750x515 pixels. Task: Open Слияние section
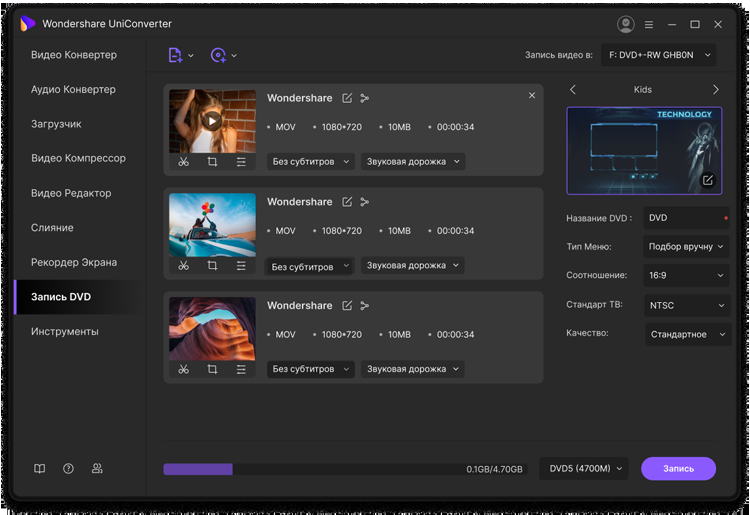point(52,228)
